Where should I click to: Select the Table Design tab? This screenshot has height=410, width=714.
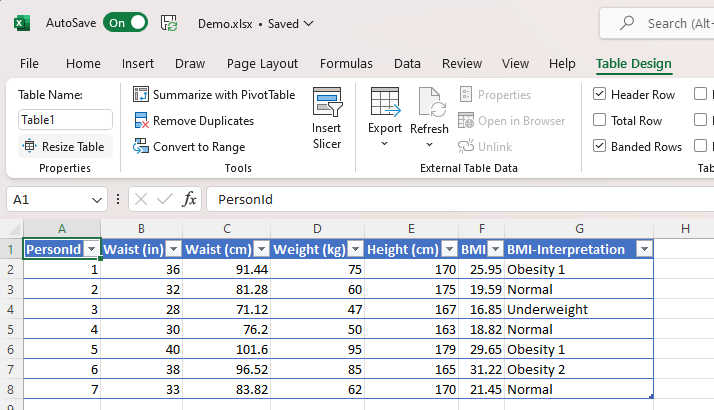[x=634, y=63]
